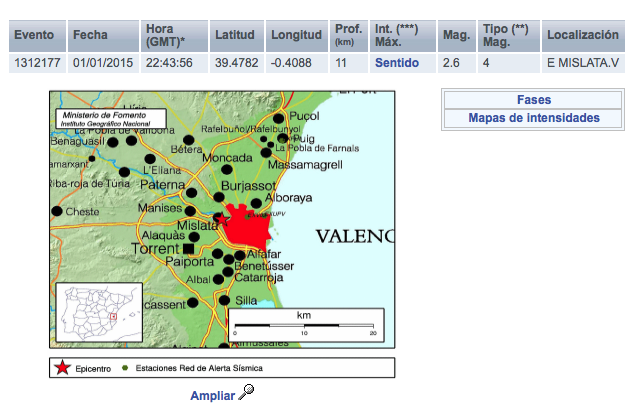Open Mapas de intensidades link
The image size is (635, 413).
533,118
